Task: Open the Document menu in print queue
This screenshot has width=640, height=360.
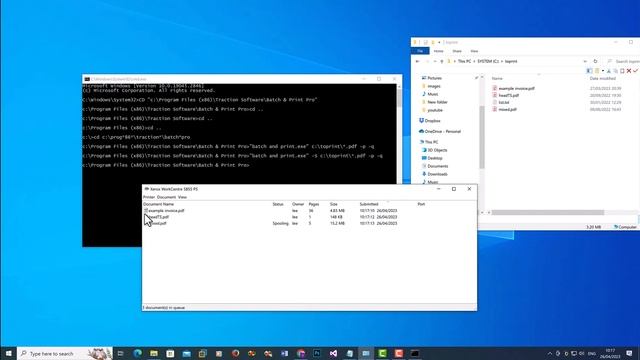Action: click(x=167, y=197)
